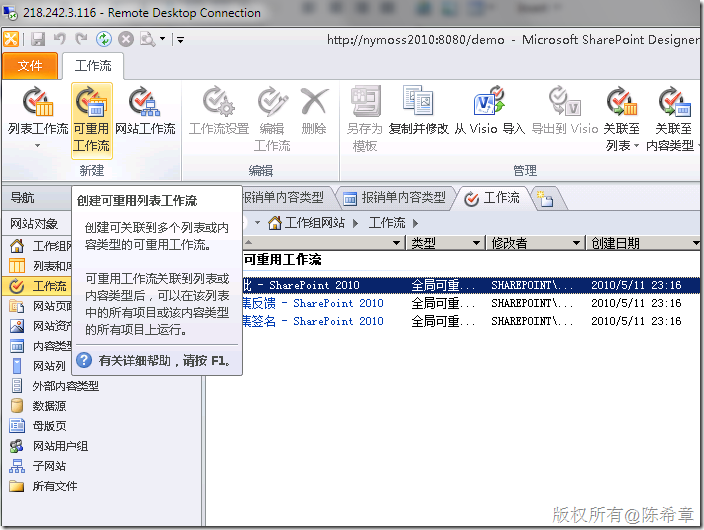Click the 列表工作流 ribbon icon
The height and width of the screenshot is (530, 704).
pyautogui.click(x=38, y=102)
